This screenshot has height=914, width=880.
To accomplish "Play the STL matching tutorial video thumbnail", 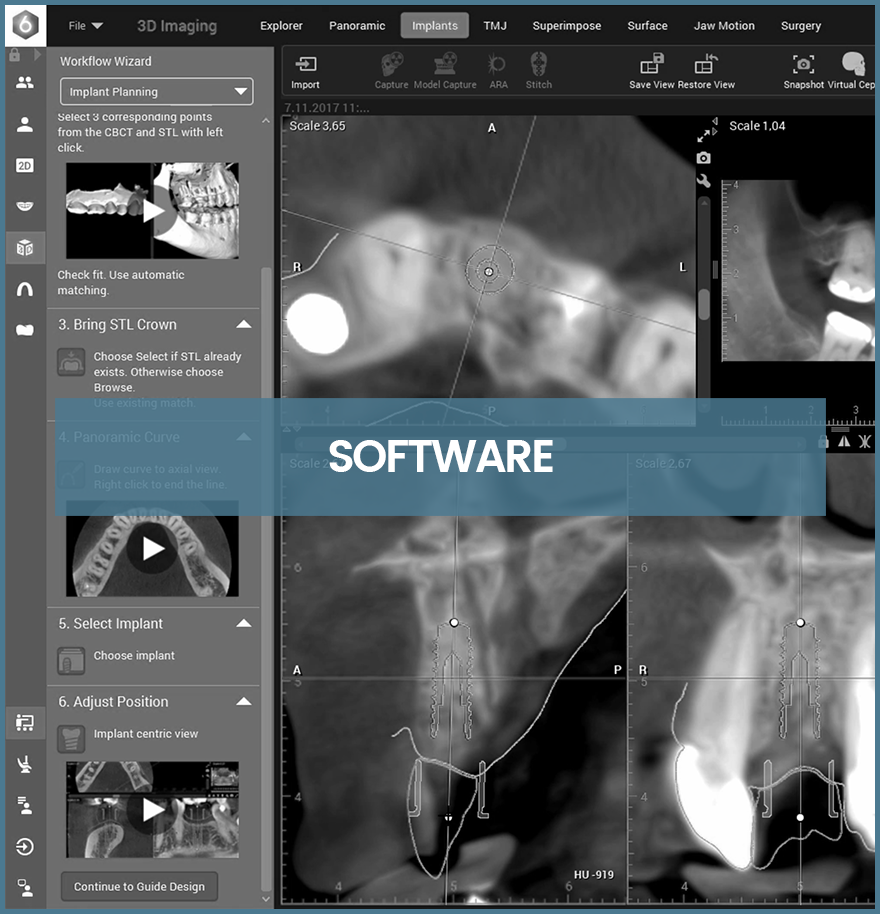I will pos(153,211).
